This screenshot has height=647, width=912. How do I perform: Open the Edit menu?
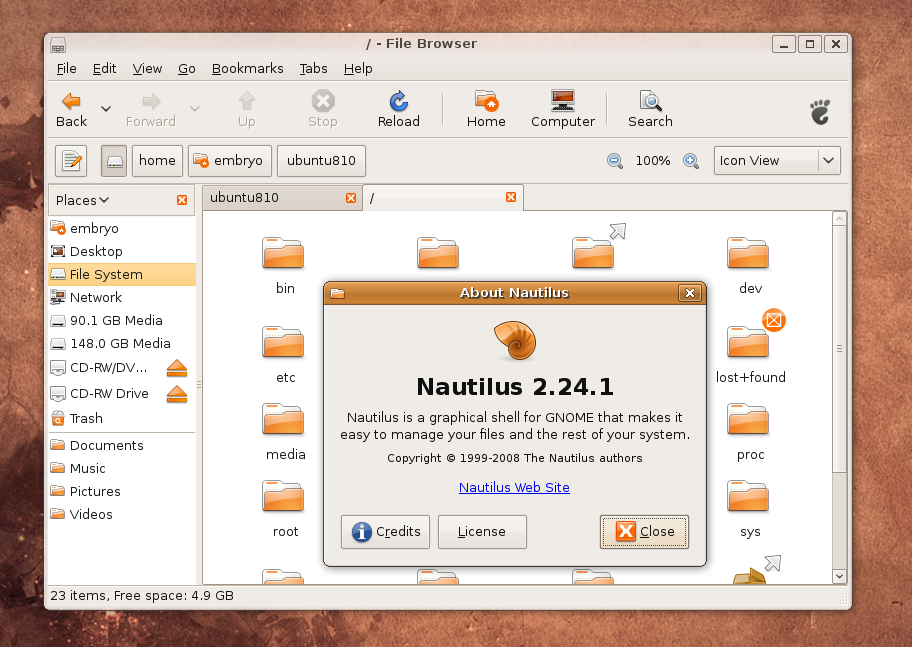coord(104,69)
